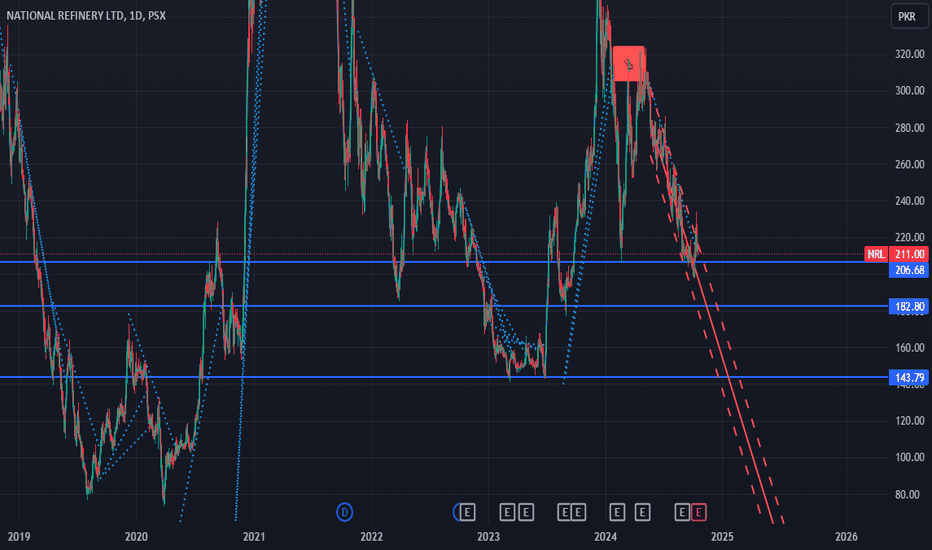Open the PKR currency selector
The width and height of the screenshot is (932, 550).
pos(909,16)
